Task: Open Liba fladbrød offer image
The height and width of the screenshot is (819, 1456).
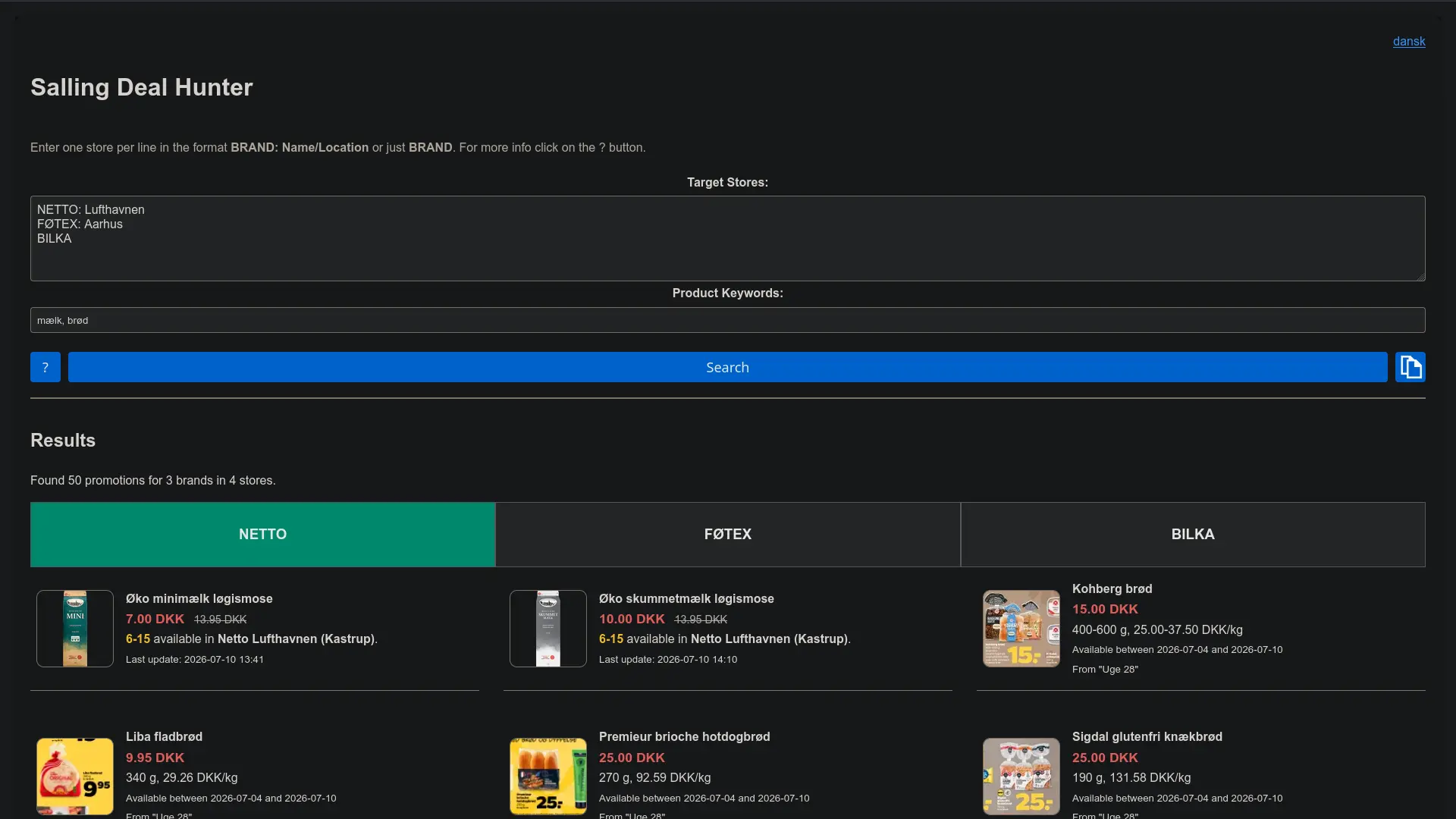Action: (x=75, y=777)
